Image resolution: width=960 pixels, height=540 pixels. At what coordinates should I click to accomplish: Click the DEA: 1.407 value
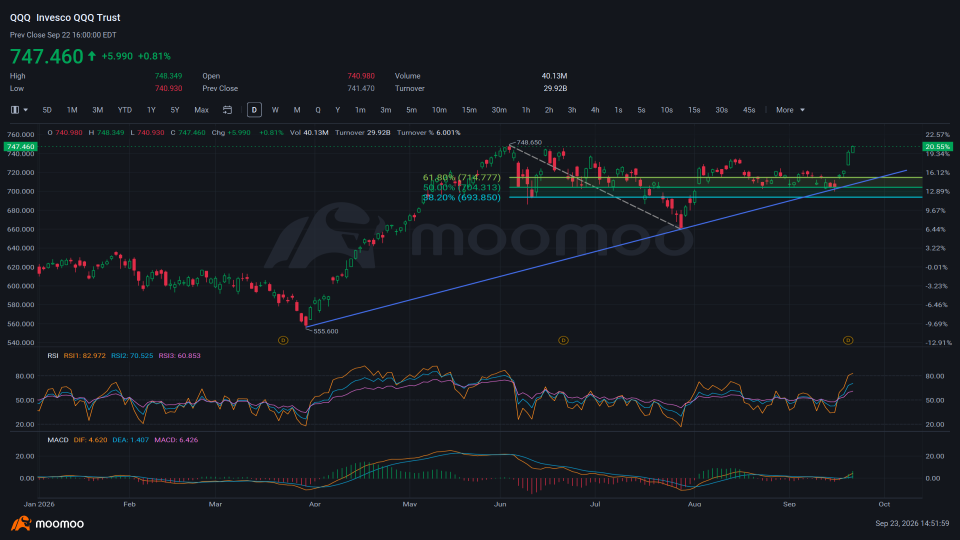point(130,440)
